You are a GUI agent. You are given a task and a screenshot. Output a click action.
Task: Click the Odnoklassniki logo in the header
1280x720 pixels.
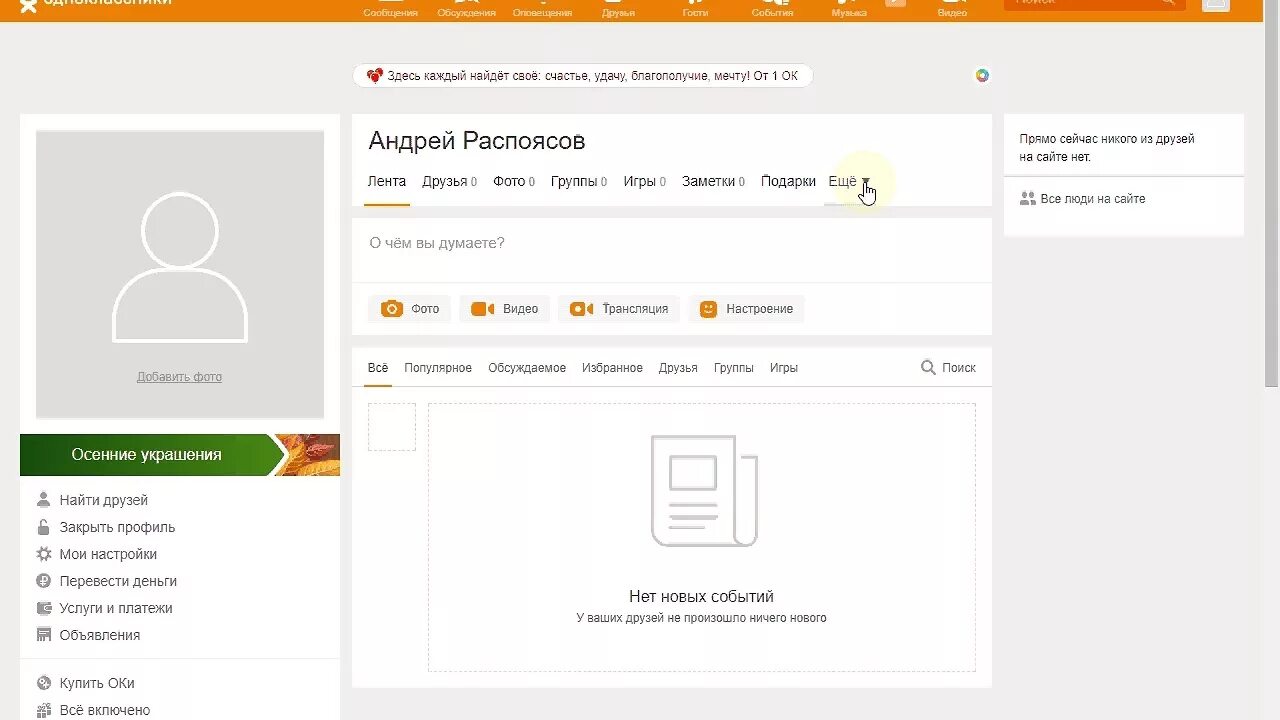tap(29, 5)
